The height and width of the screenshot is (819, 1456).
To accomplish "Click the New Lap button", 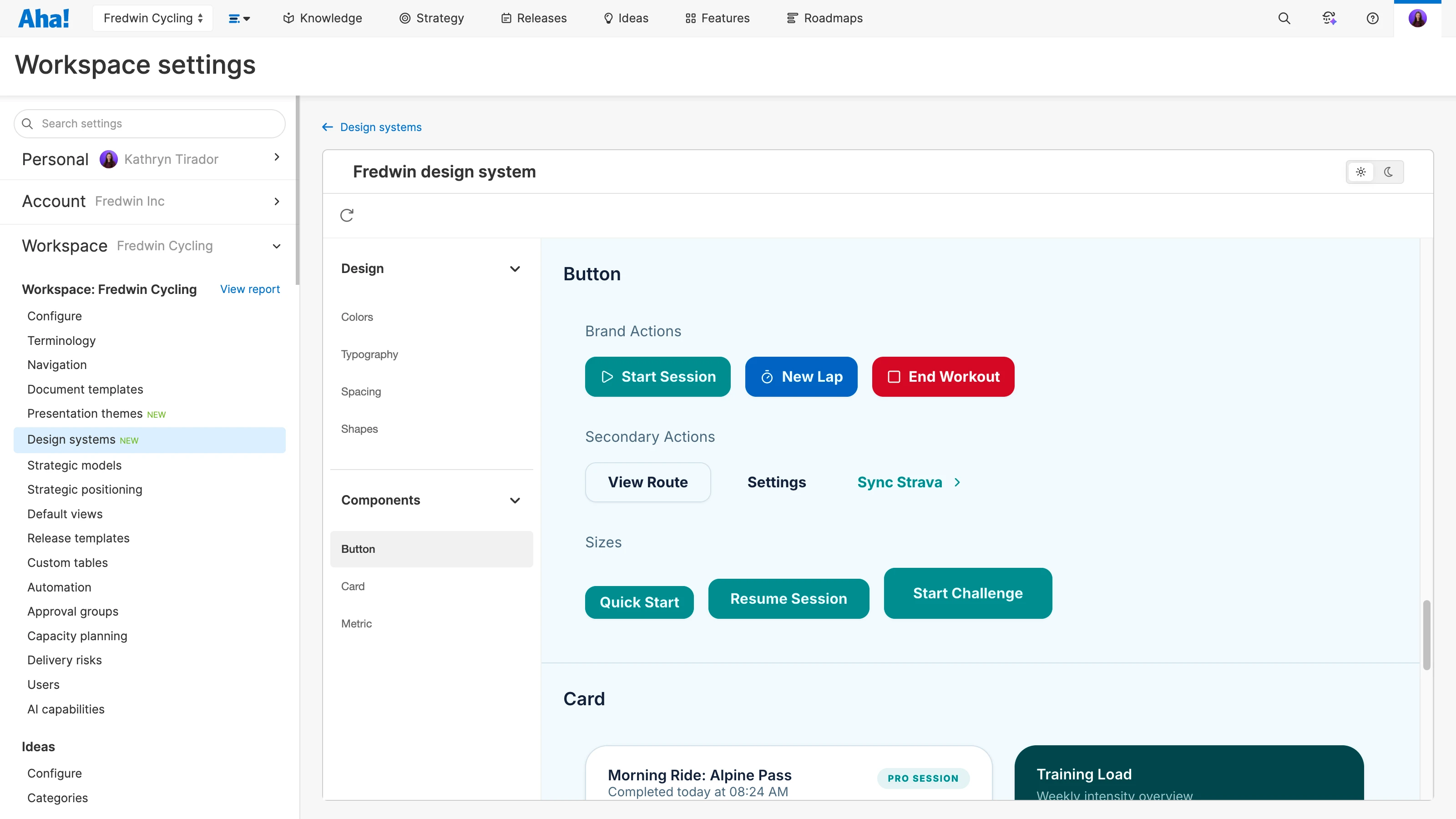I will click(801, 376).
